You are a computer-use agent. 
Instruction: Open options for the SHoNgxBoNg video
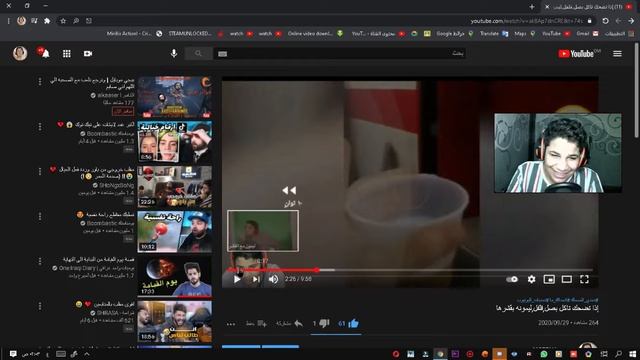pyautogui.click(x=40, y=171)
